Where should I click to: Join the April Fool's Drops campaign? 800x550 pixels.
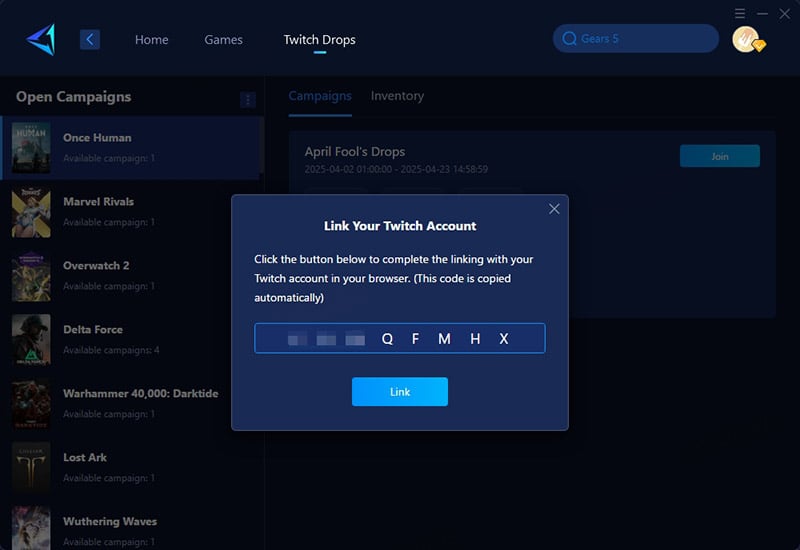click(719, 156)
